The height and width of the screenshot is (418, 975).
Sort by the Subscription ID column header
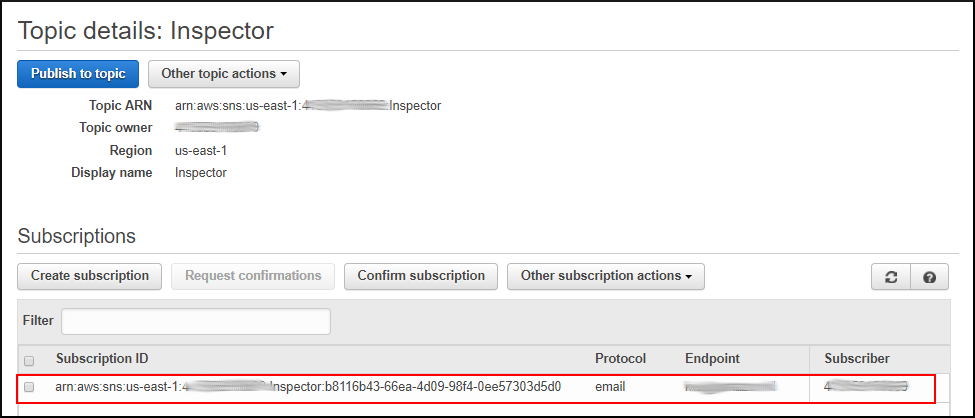[102, 359]
